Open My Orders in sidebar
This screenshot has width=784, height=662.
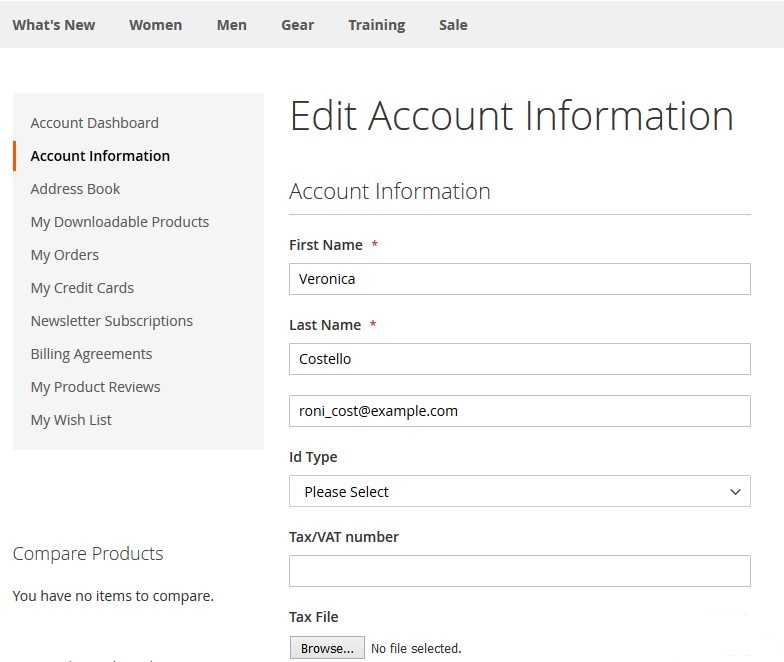64,255
